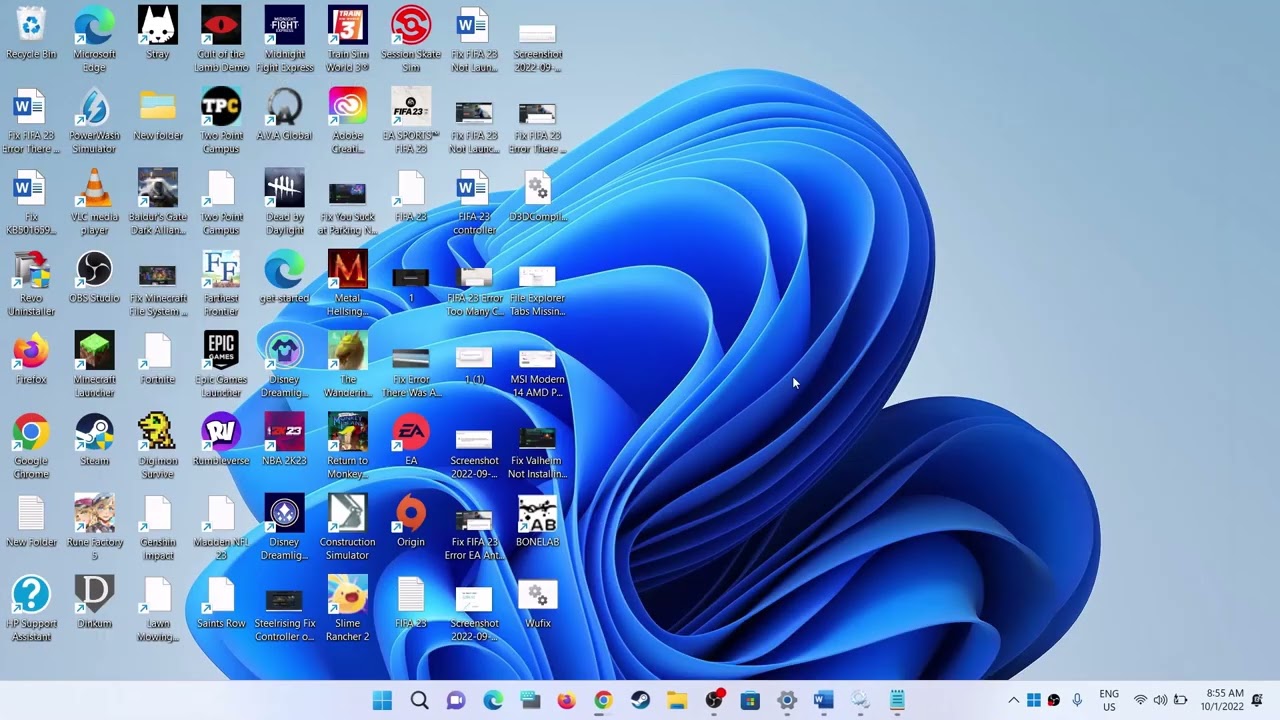Click the volume icon in the system tray
The image size is (1280, 720).
[x=1160, y=701]
